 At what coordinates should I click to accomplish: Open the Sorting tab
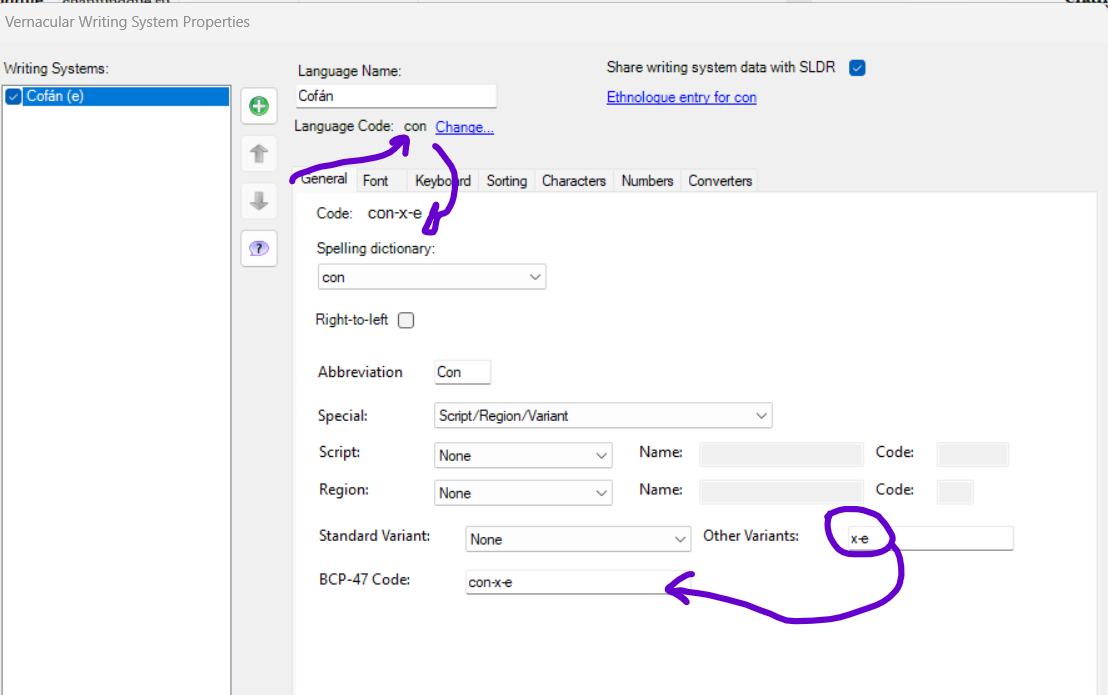(x=507, y=181)
